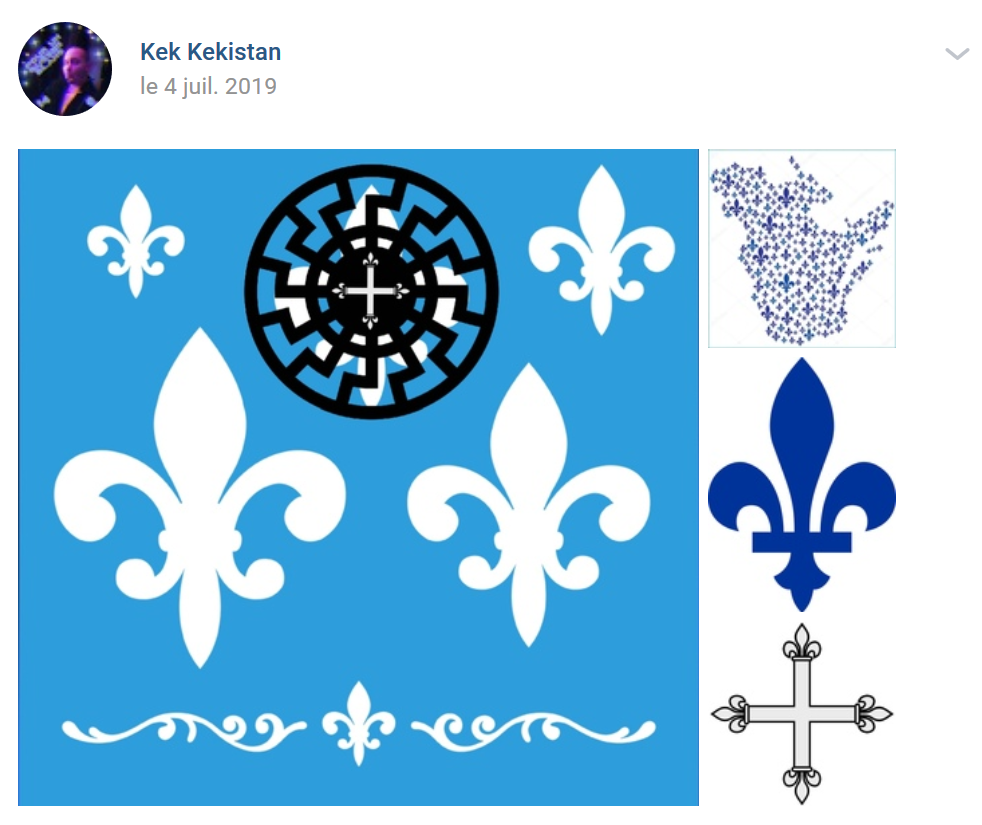982x825 pixels.
Task: Click the top fleur-de-lis tip of the grey cross
Action: [802, 641]
